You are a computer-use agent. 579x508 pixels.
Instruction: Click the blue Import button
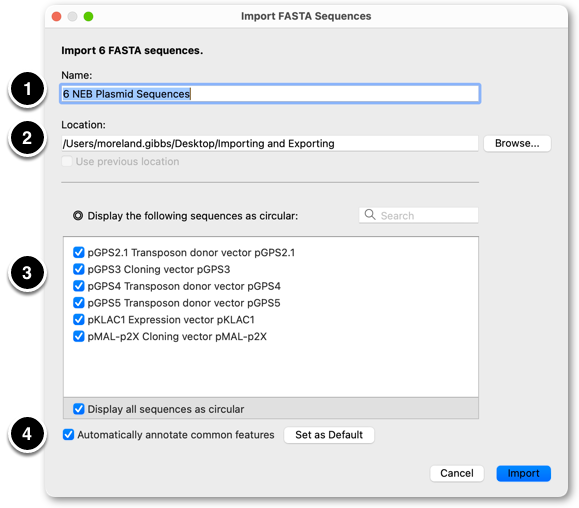[523, 473]
